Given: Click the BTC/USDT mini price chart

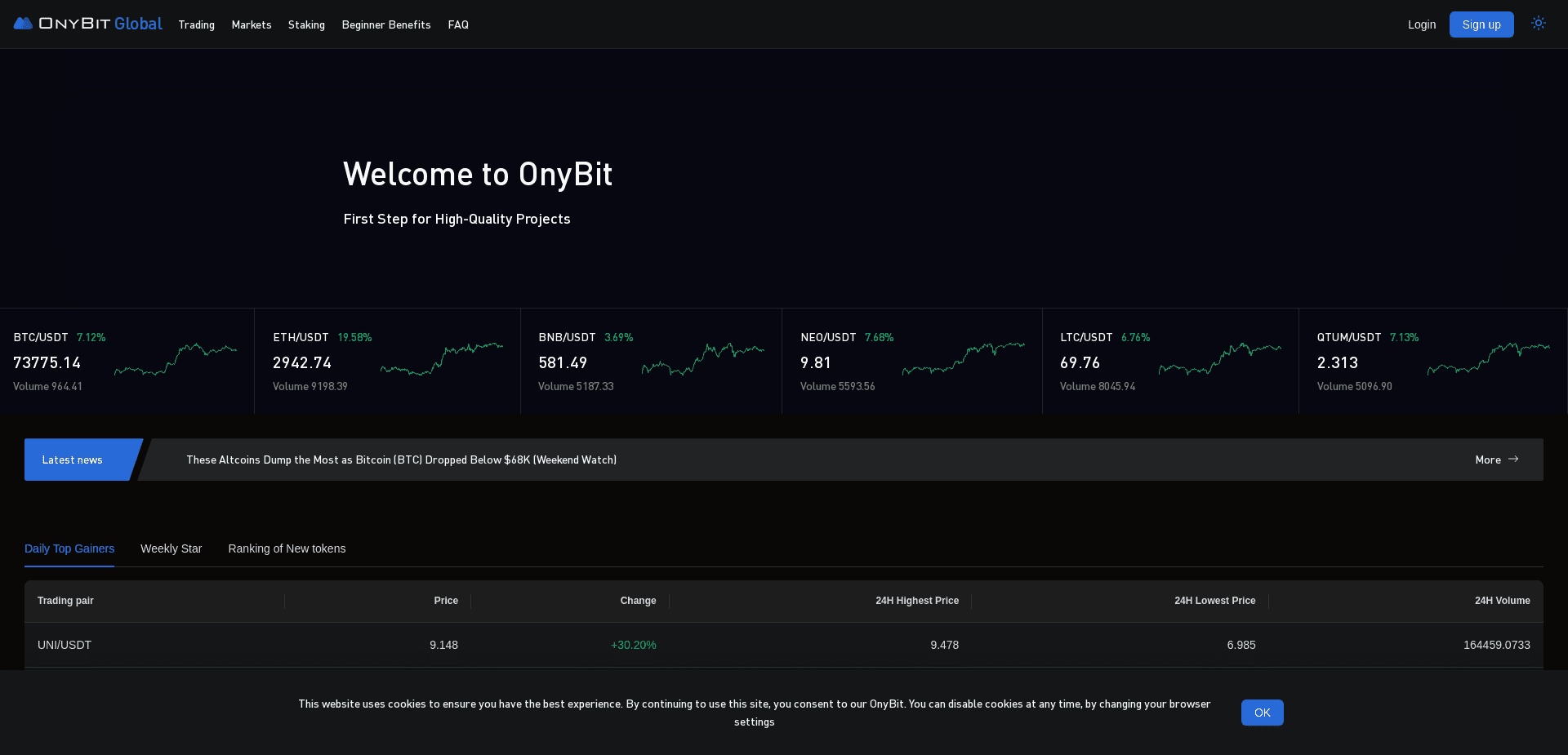Looking at the screenshot, I should tap(176, 359).
